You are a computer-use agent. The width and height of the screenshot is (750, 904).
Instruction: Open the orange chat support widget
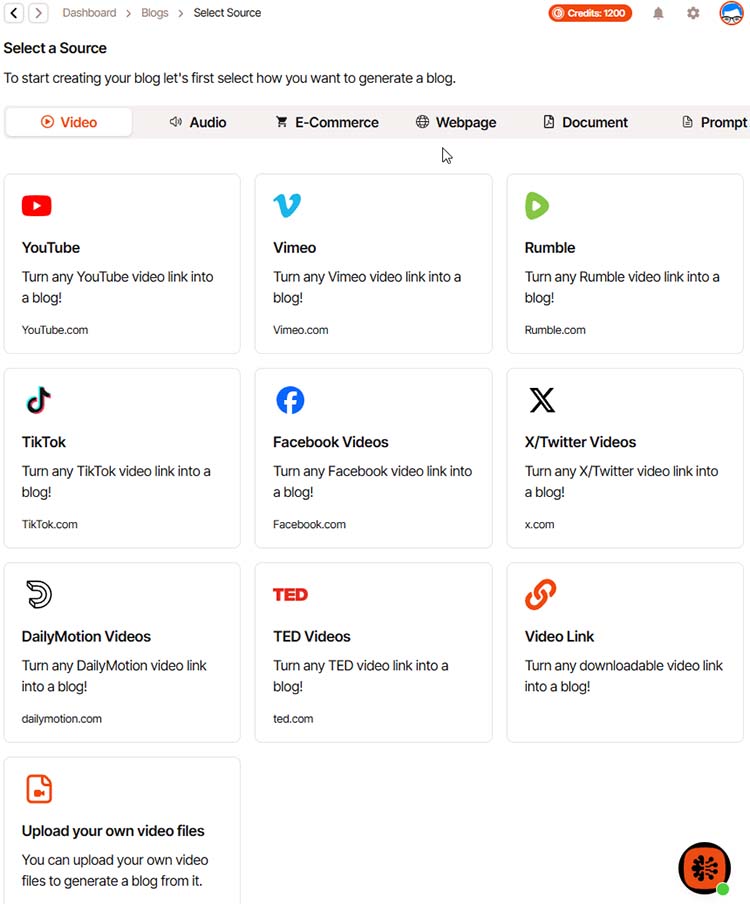click(704, 868)
